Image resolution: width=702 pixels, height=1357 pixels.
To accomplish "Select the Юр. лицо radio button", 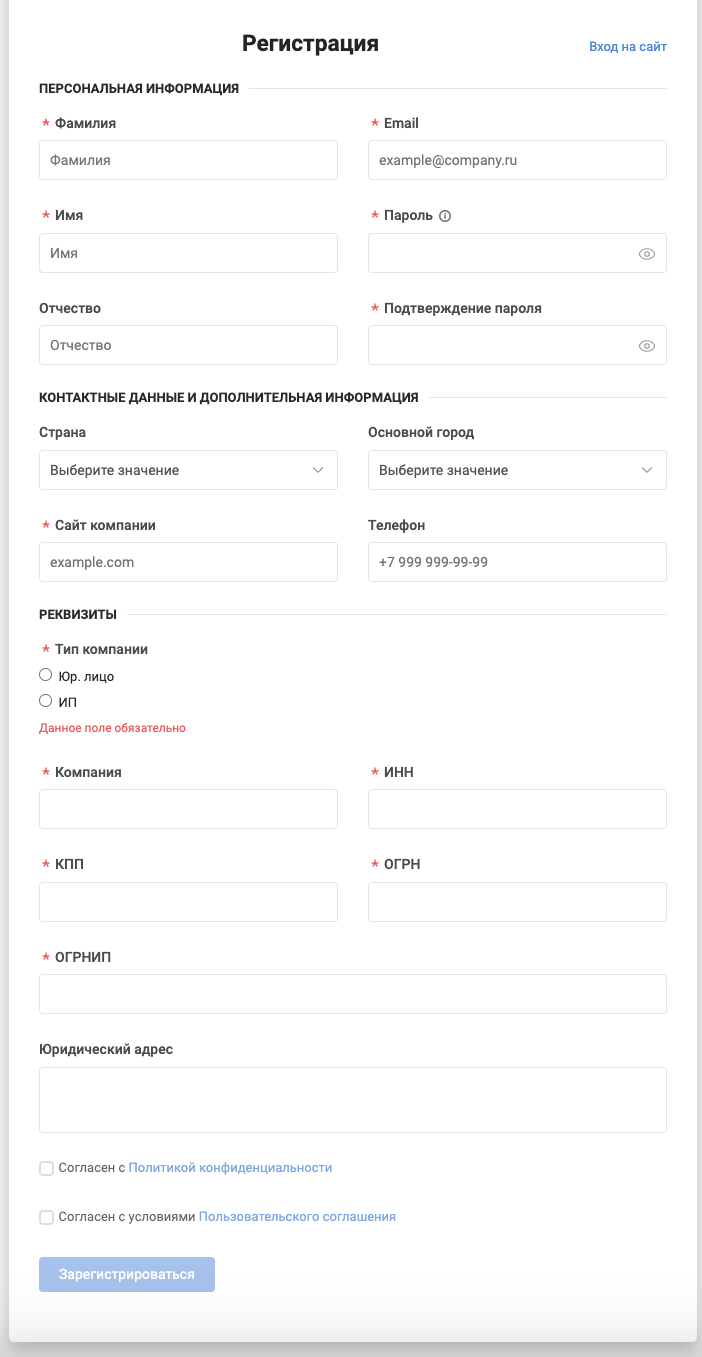I will click(x=46, y=676).
